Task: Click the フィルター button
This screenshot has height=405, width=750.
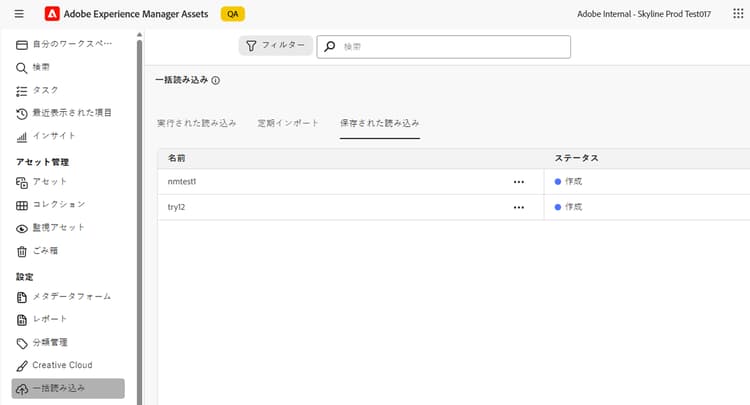Action: pyautogui.click(x=276, y=45)
